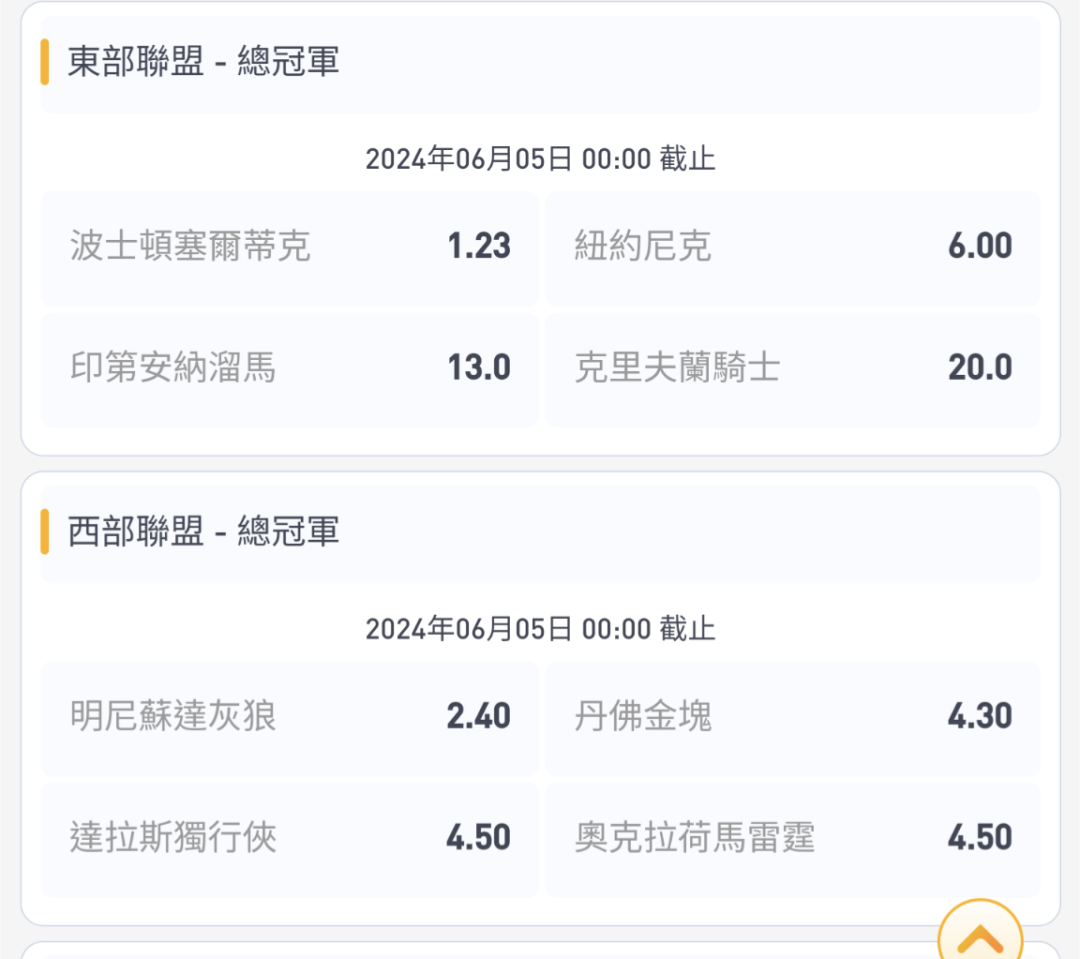The width and height of the screenshot is (1080, 959).
Task: Tap the 20.0 odds value
Action: [980, 367]
